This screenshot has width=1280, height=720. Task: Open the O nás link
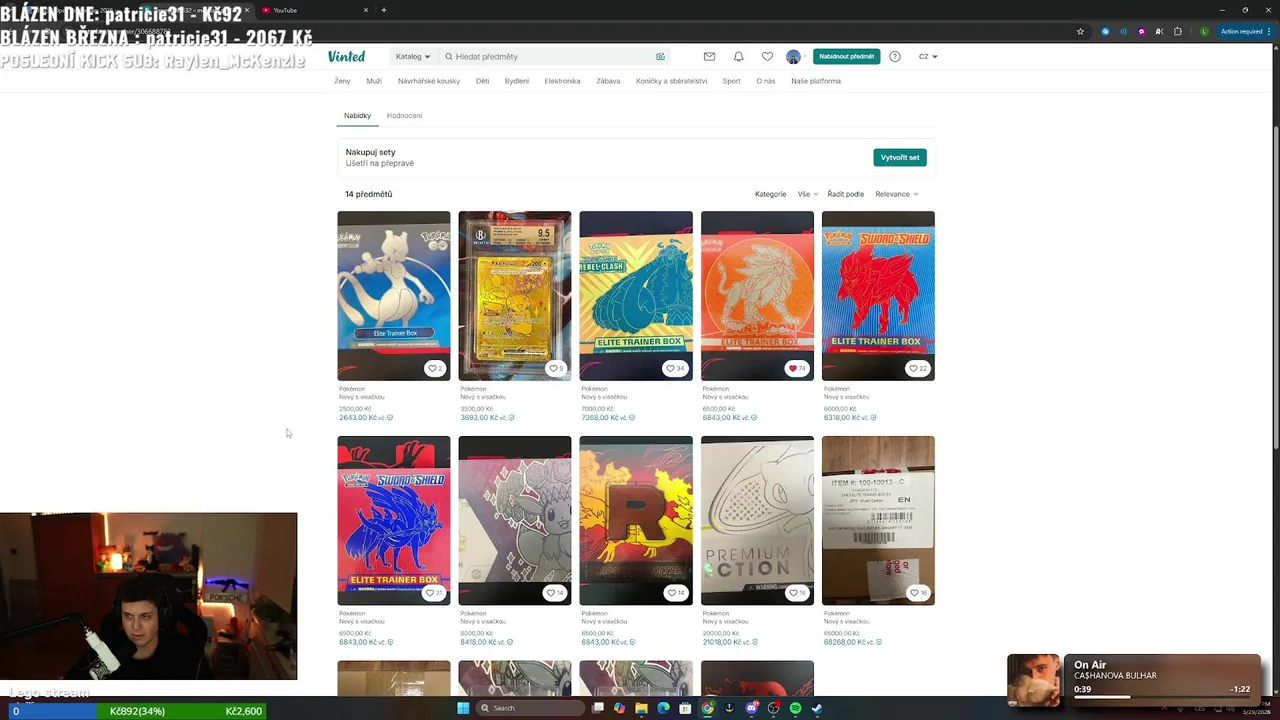(x=766, y=81)
